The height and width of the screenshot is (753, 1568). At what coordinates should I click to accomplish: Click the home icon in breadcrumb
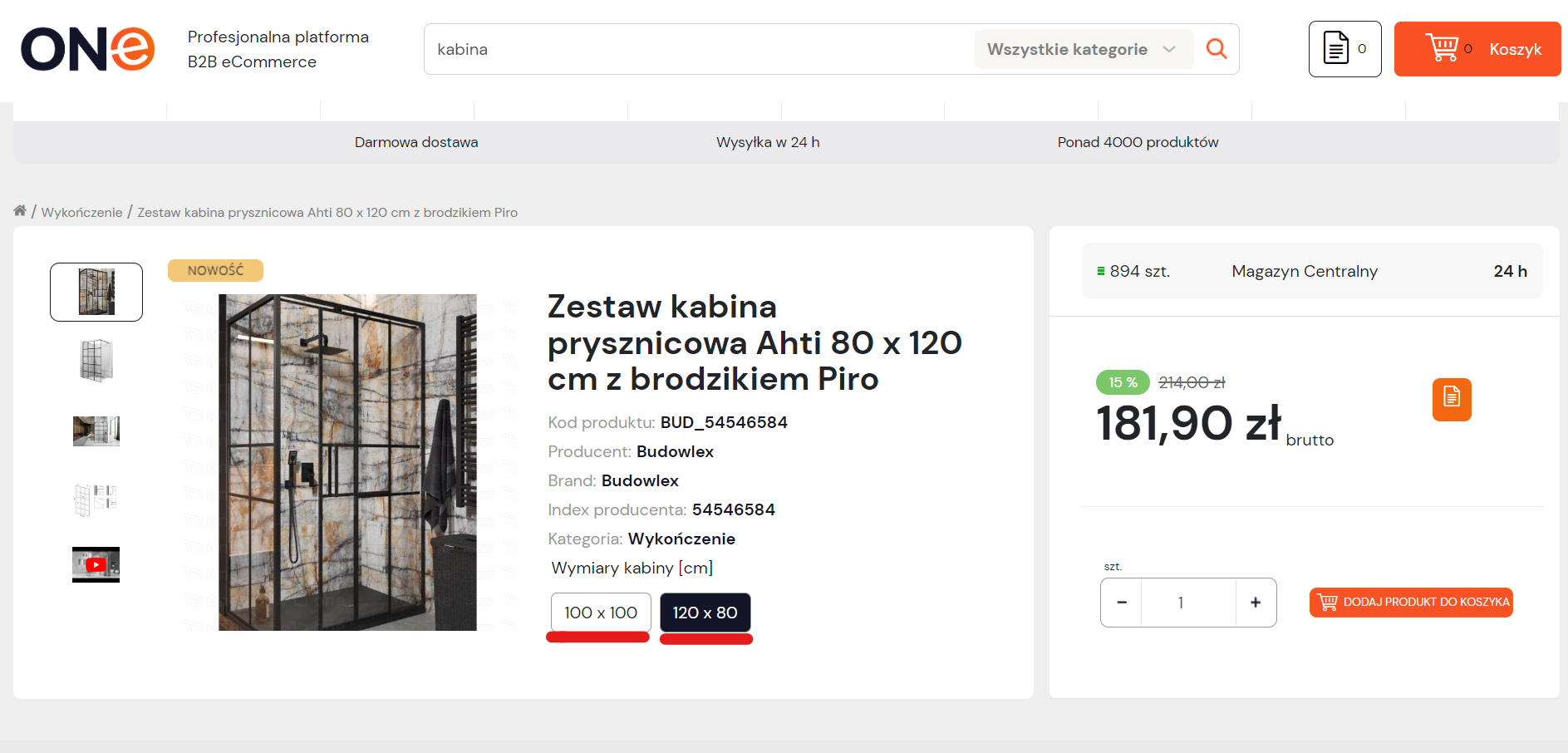(x=20, y=211)
